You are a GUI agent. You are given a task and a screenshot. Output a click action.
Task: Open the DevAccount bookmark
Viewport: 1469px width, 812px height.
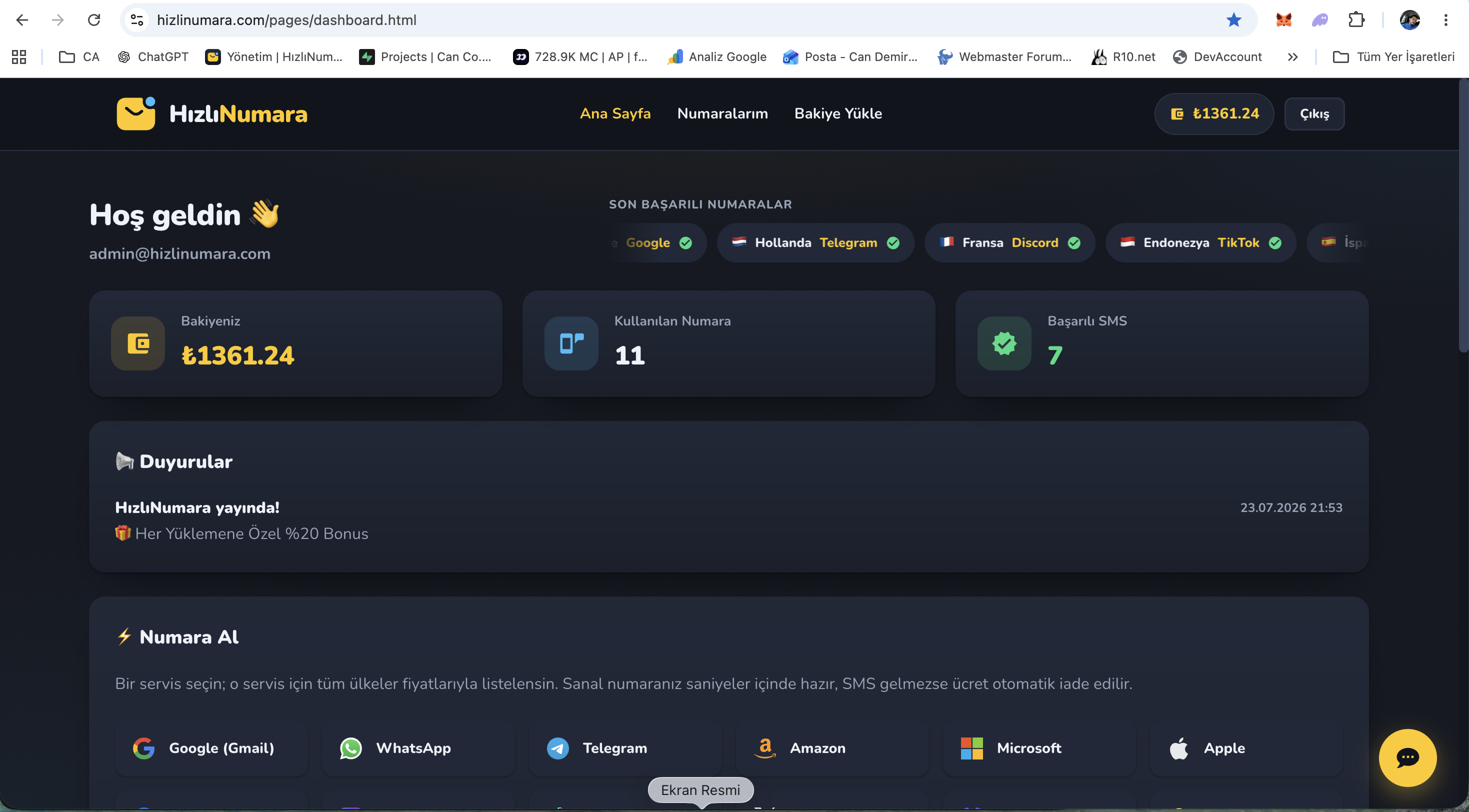(x=1217, y=56)
